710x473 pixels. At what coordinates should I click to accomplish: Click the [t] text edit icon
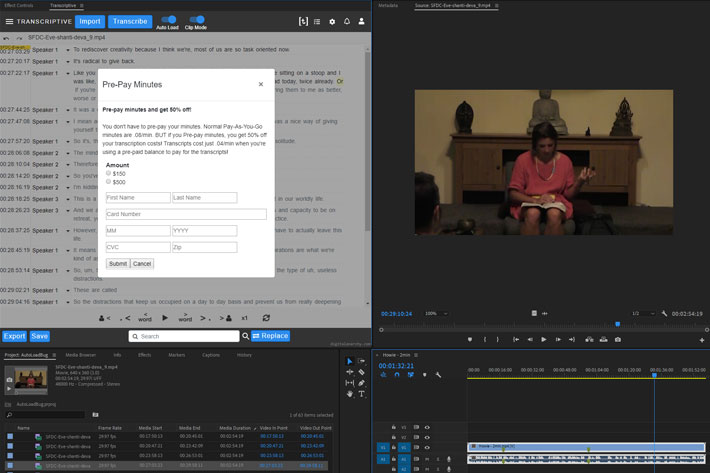pyautogui.click(x=303, y=21)
